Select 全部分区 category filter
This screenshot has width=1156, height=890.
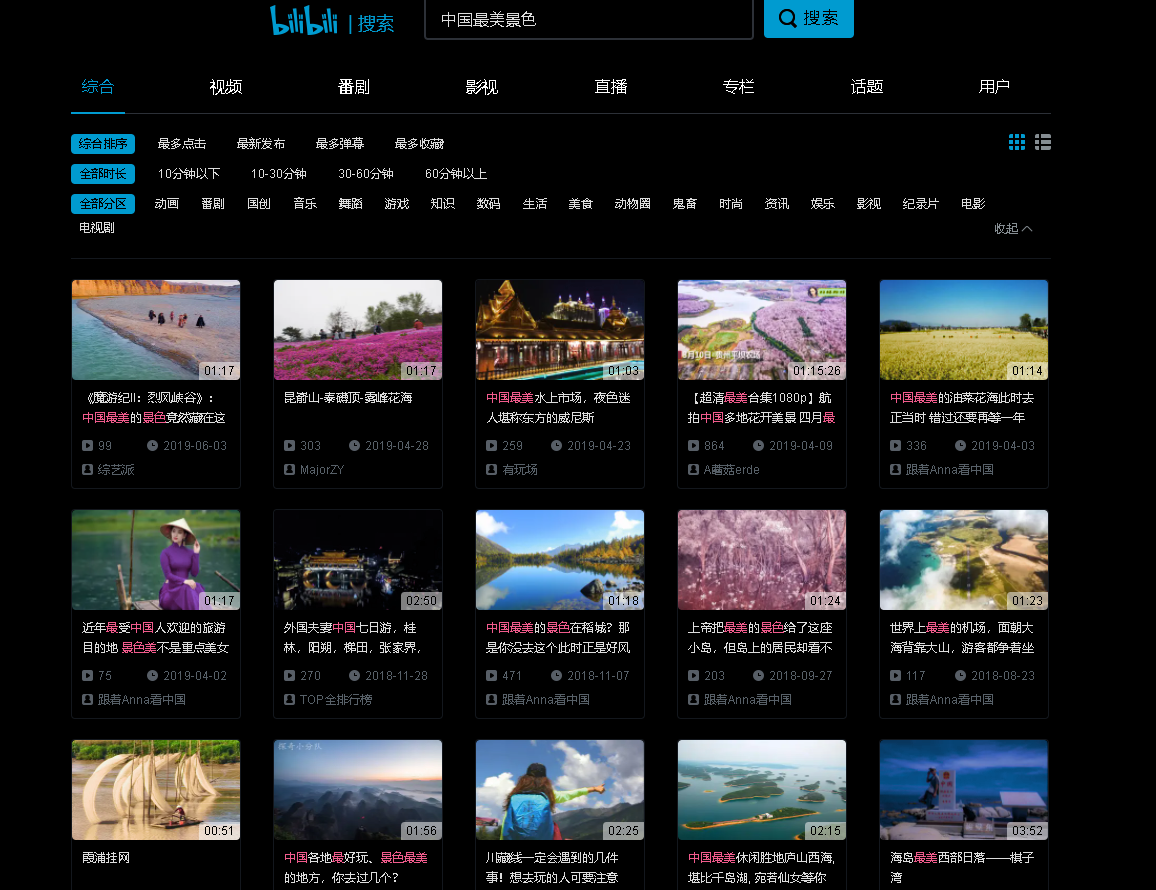102,204
